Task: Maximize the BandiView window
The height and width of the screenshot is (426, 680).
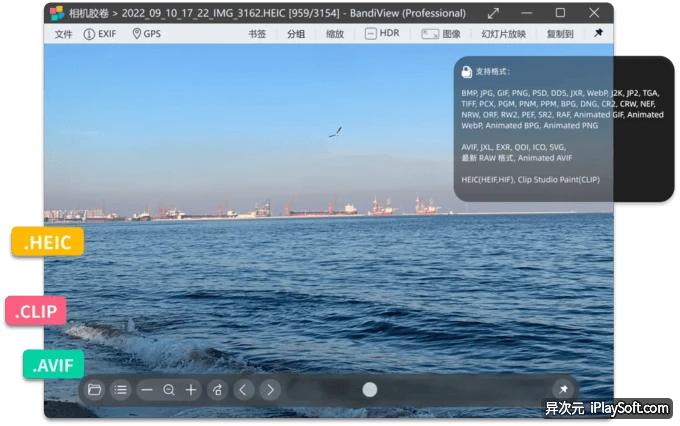Action: pyautogui.click(x=560, y=13)
